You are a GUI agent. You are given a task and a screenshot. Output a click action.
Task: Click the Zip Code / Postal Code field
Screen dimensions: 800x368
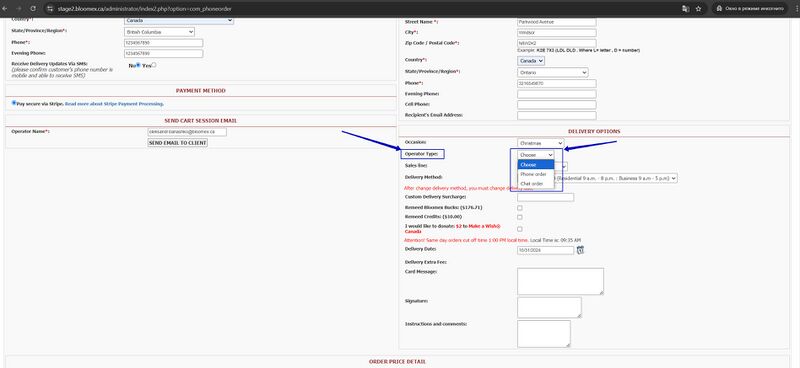pyautogui.click(x=557, y=43)
